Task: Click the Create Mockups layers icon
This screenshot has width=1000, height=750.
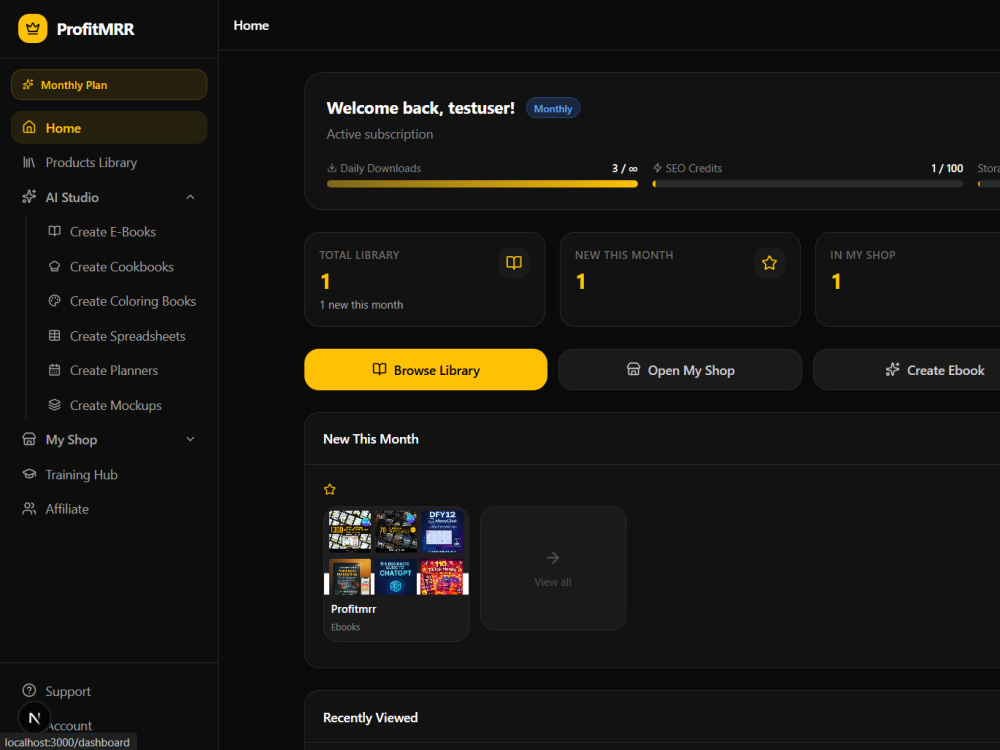Action: tap(55, 405)
